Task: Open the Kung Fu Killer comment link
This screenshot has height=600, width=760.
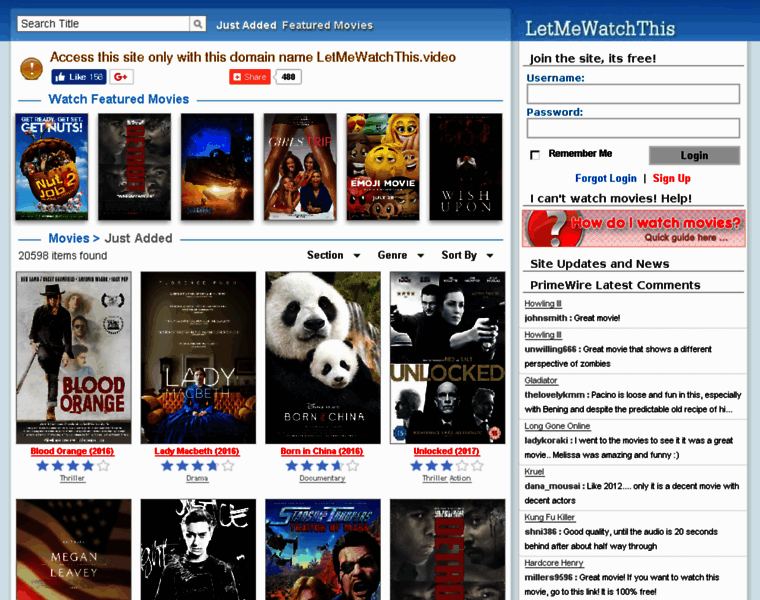Action: (550, 517)
